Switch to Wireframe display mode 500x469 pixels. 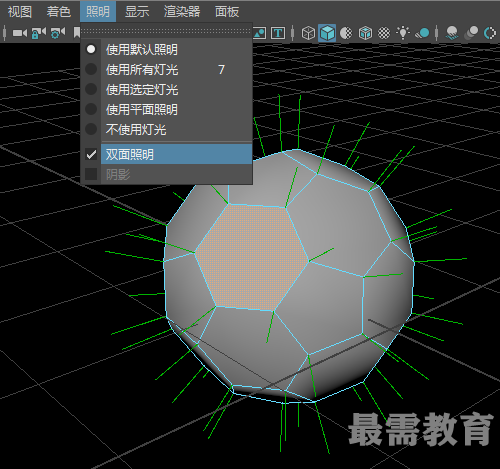pos(308,33)
